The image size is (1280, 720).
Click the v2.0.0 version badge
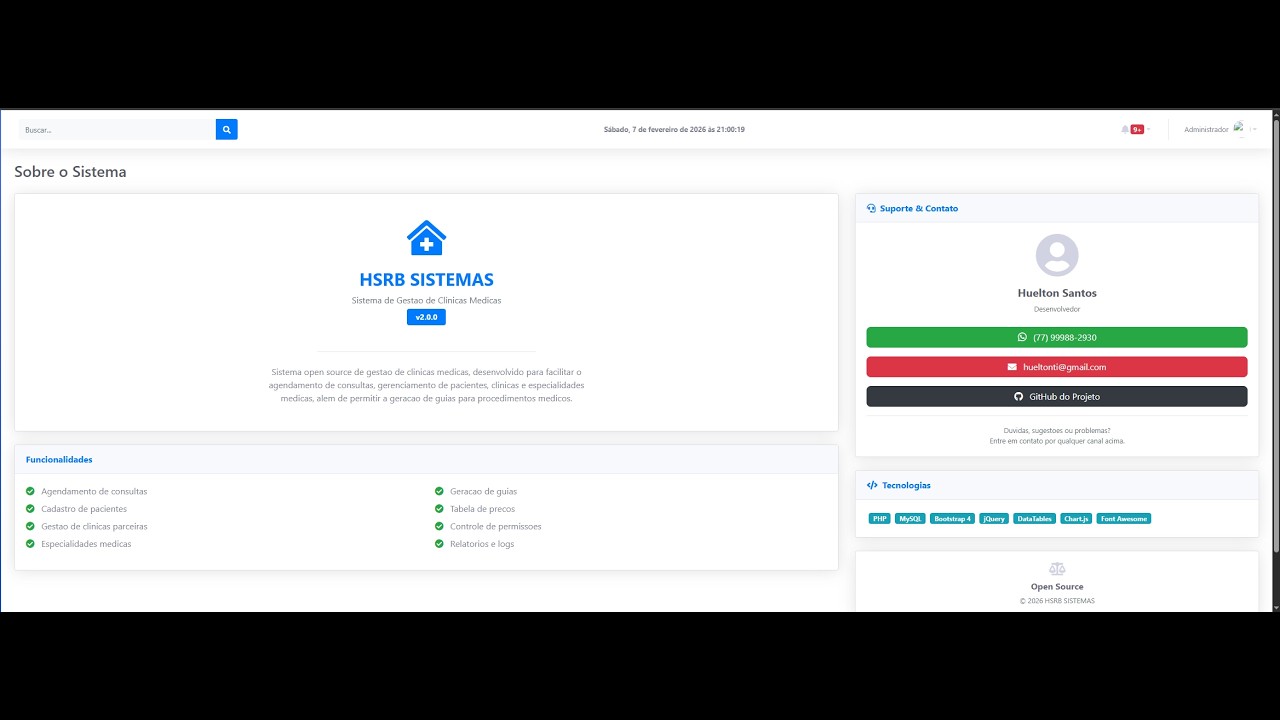426,317
